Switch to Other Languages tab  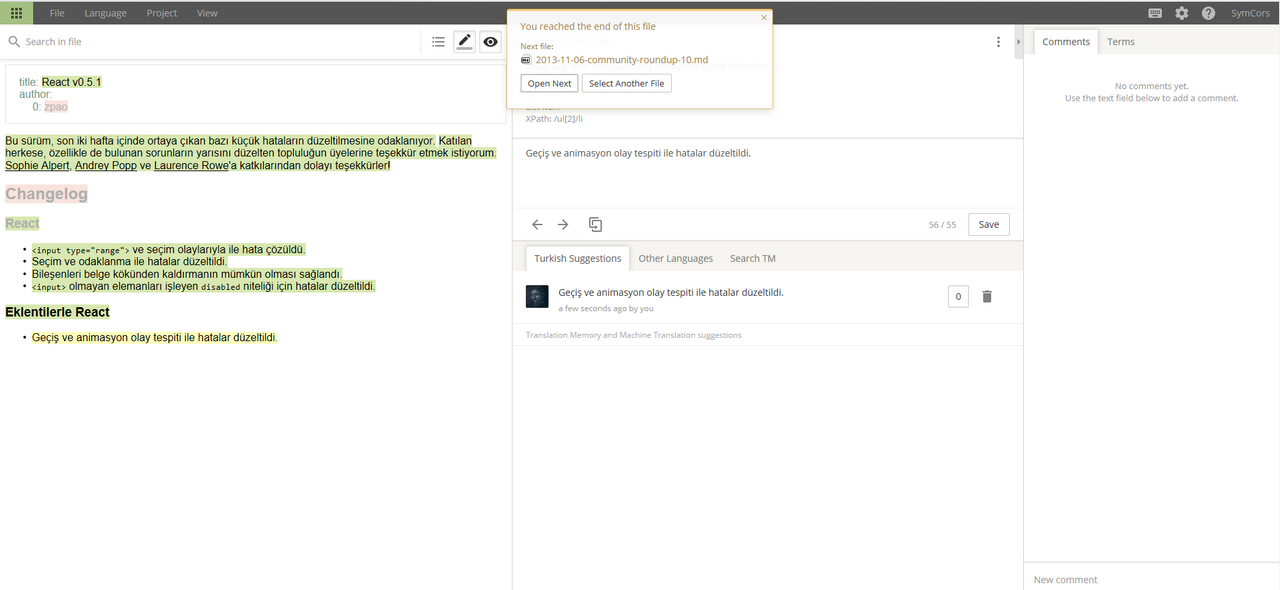coord(676,258)
